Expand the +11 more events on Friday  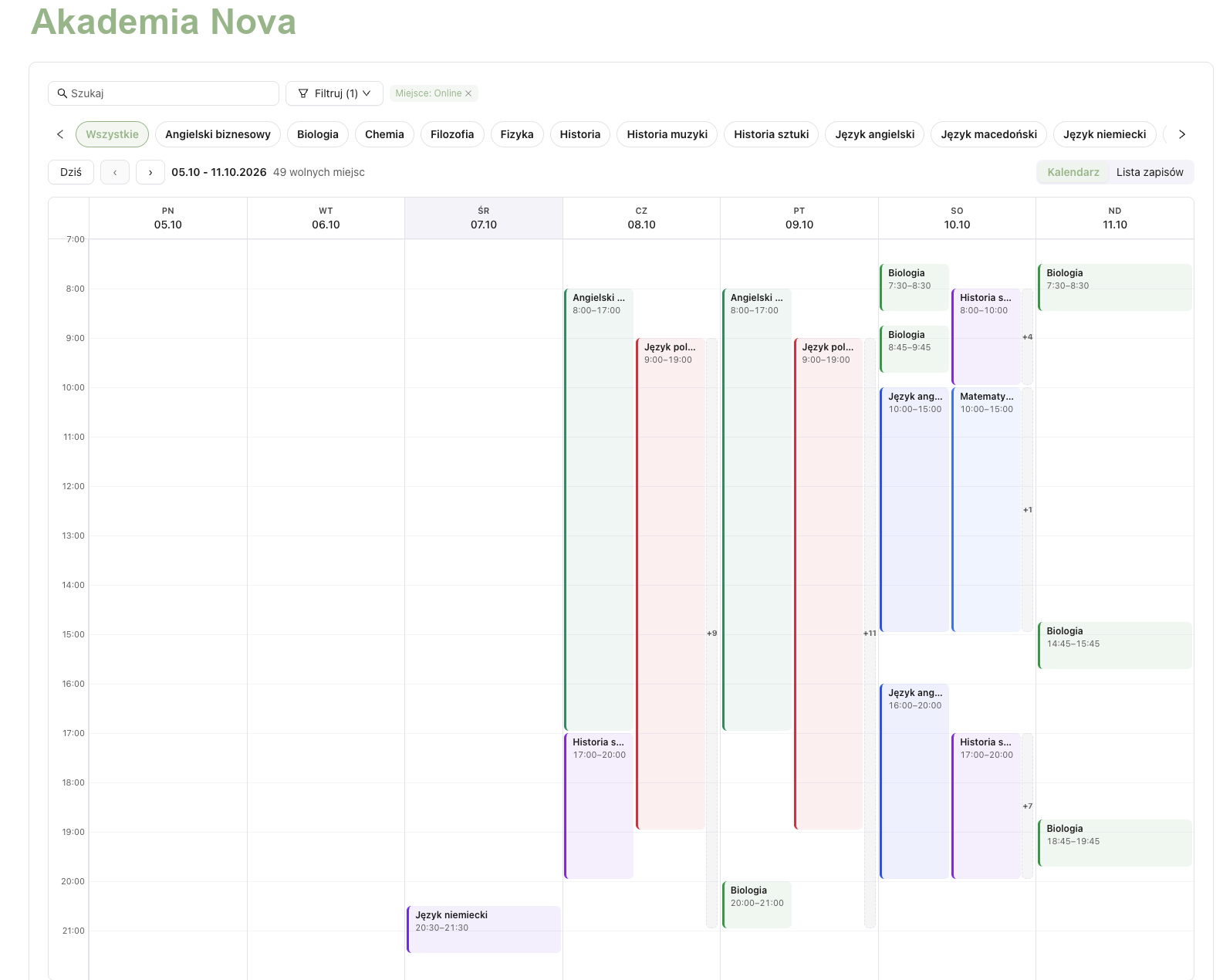click(x=870, y=633)
